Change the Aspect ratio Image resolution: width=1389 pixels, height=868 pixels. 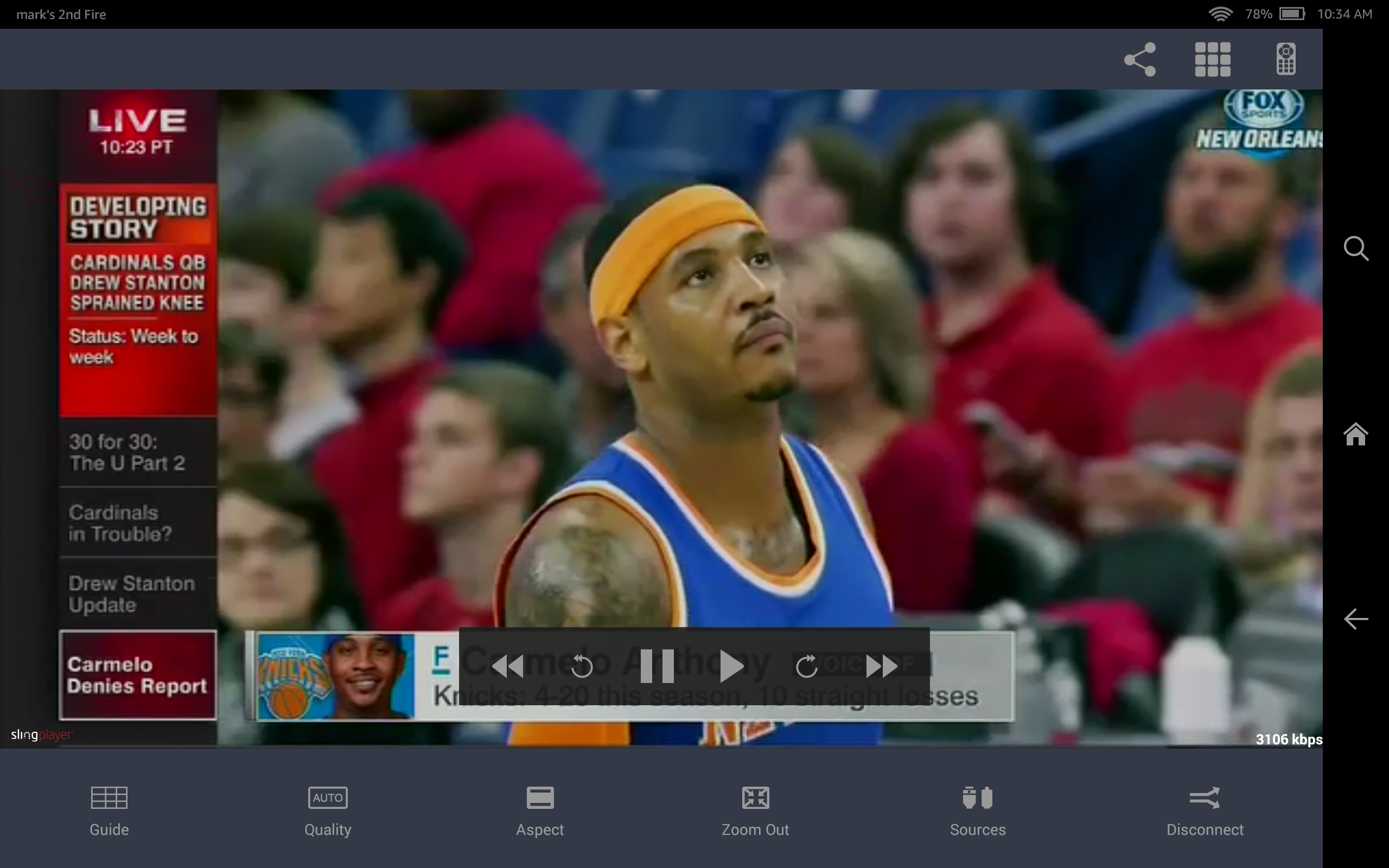pyautogui.click(x=540, y=797)
